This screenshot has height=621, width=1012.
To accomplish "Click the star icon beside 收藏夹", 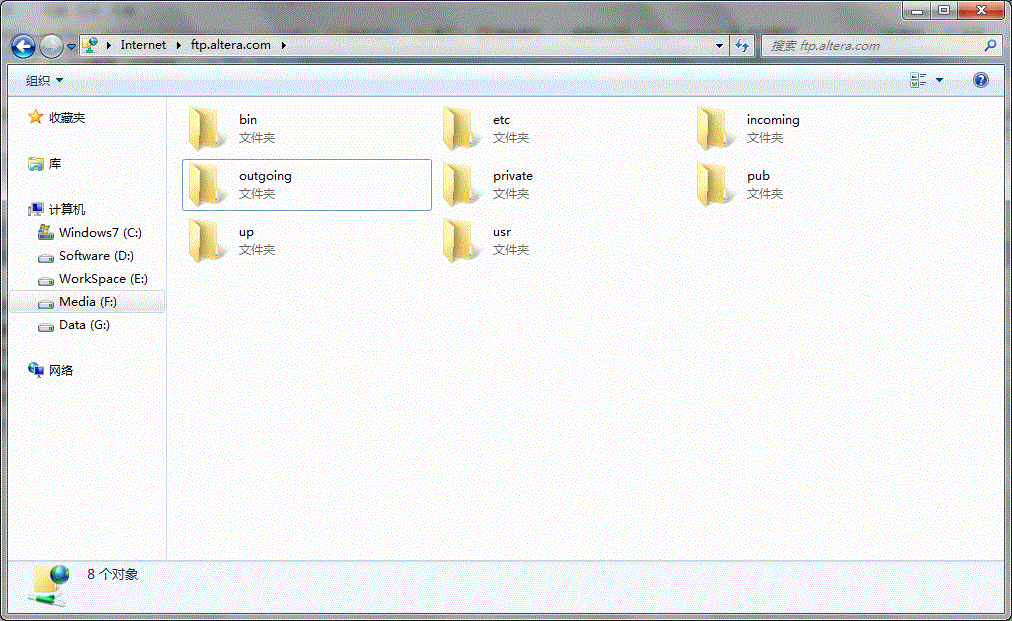I will (35, 117).
